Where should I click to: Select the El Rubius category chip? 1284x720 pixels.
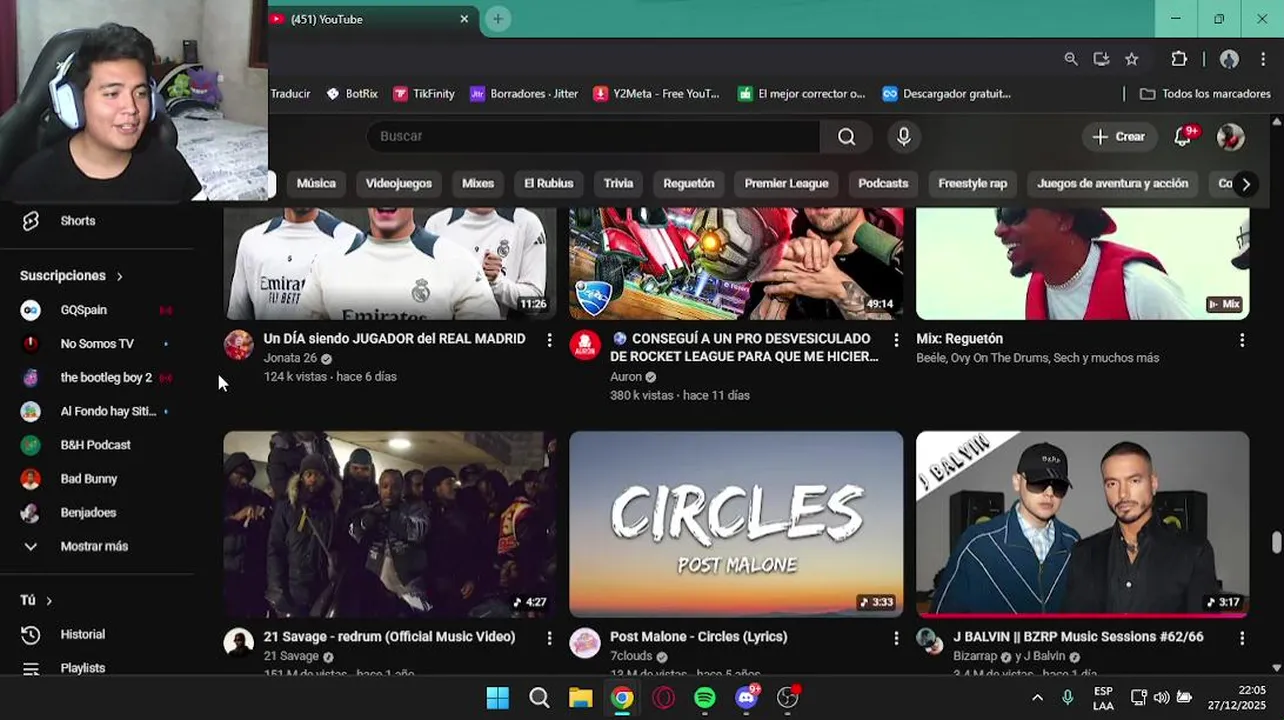coord(549,184)
